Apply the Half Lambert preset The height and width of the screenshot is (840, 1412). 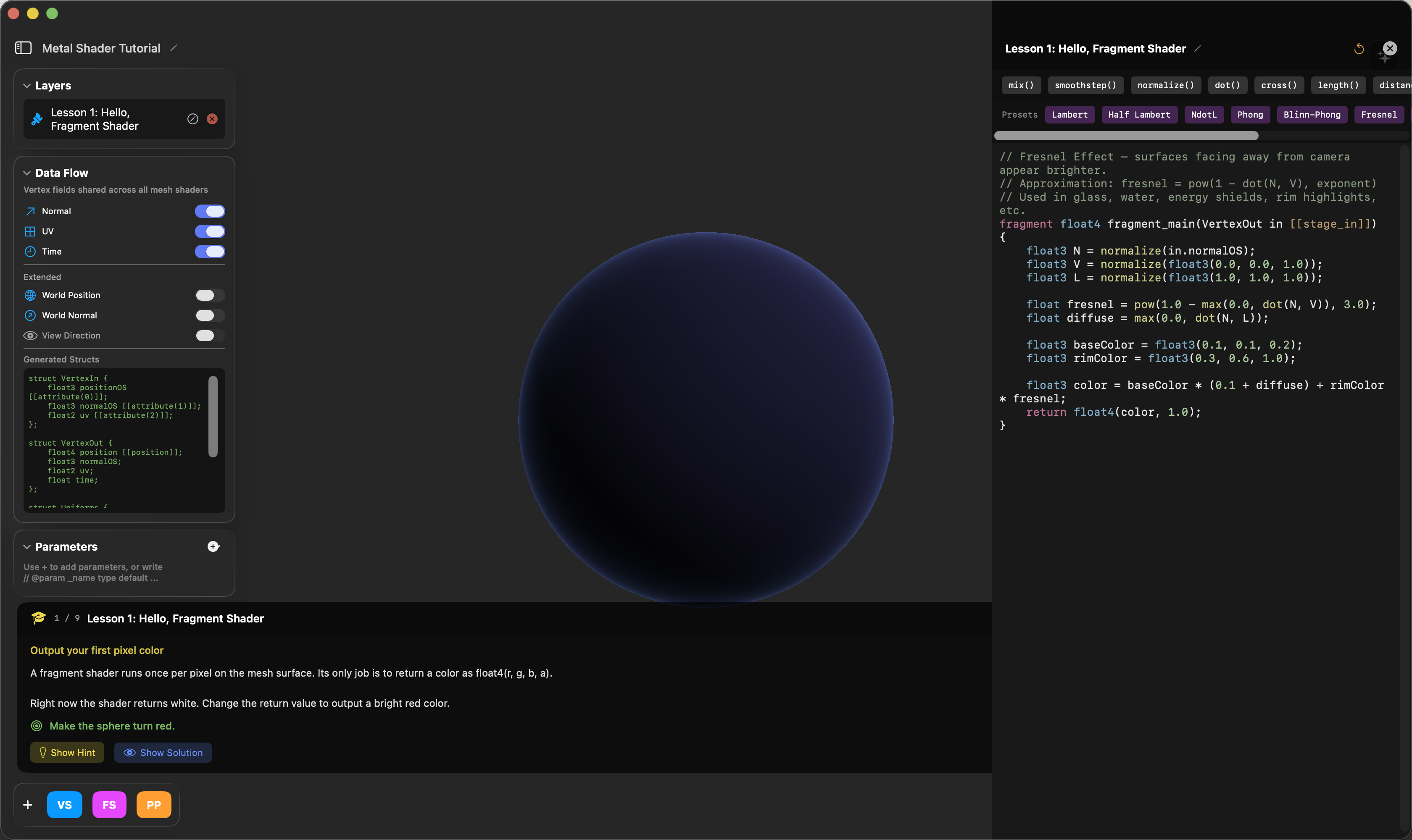(1139, 115)
